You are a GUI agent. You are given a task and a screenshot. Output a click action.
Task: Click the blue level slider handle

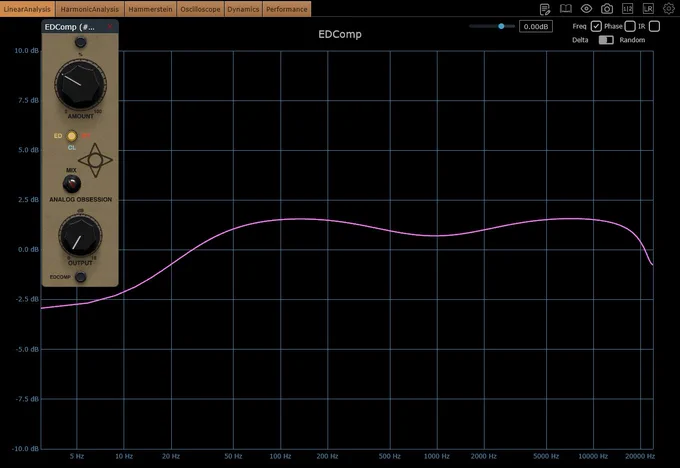tap(501, 26)
